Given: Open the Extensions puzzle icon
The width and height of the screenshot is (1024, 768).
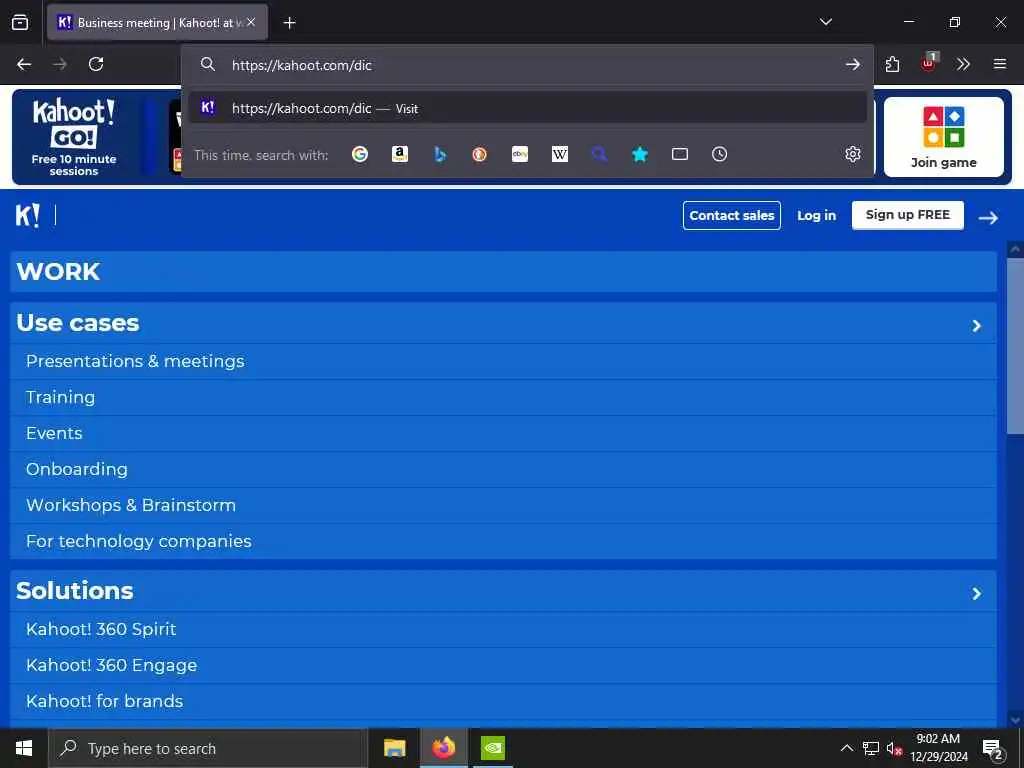Looking at the screenshot, I should [892, 64].
